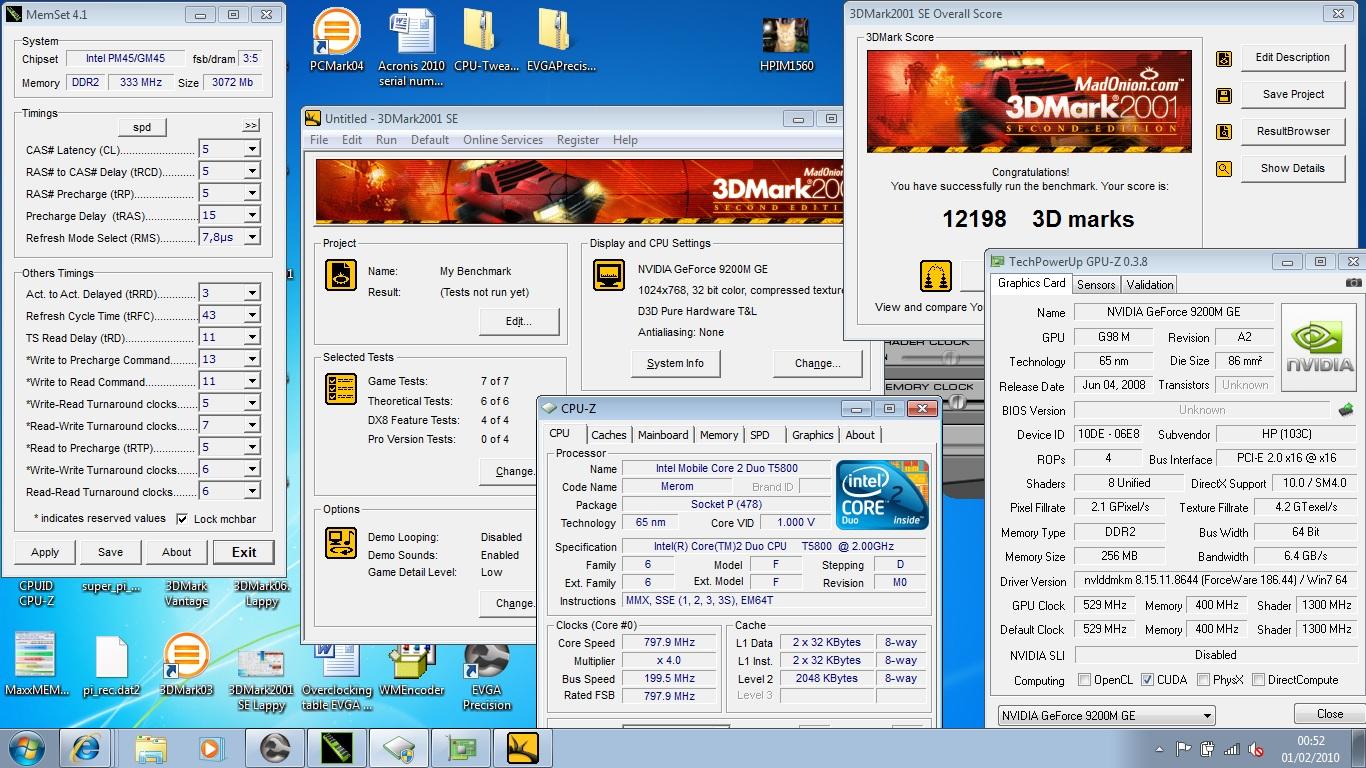Viewport: 1366px width, 768px height.
Task: Switch to the SPD tab in CPU-Z
Action: pyautogui.click(x=760, y=435)
